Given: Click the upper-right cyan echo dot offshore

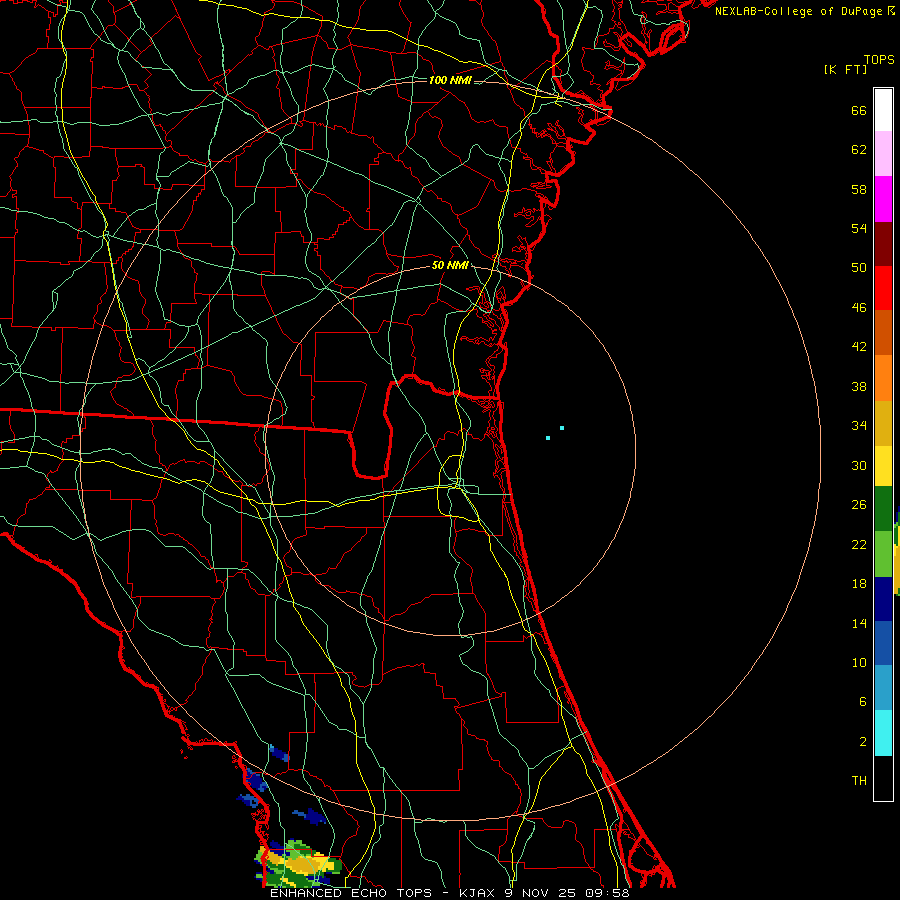Looking at the screenshot, I should [x=562, y=428].
